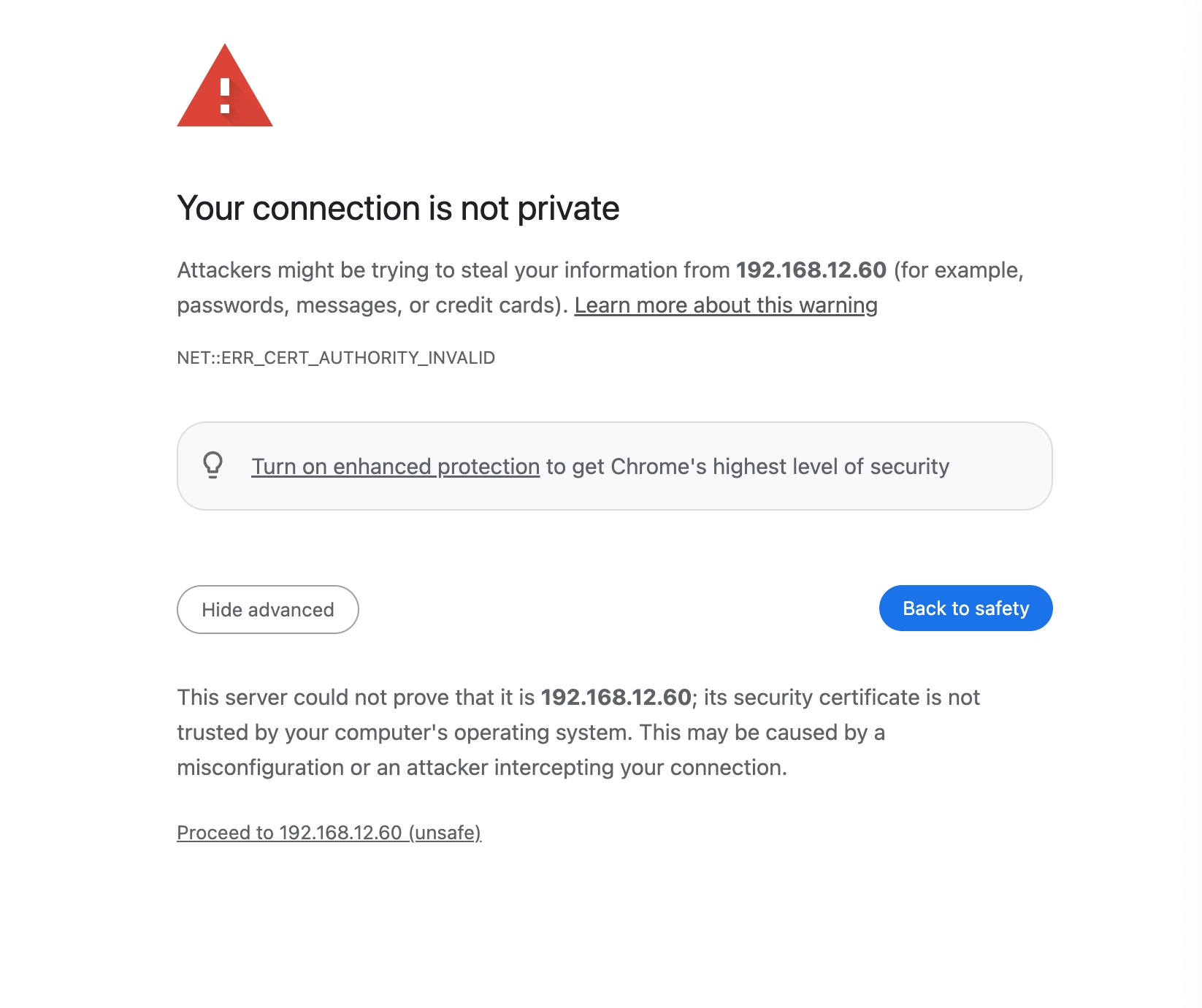This screenshot has width=1202, height=1008.
Task: Proceed to 192.168.12.60 (unsafe) link
Action: [329, 833]
